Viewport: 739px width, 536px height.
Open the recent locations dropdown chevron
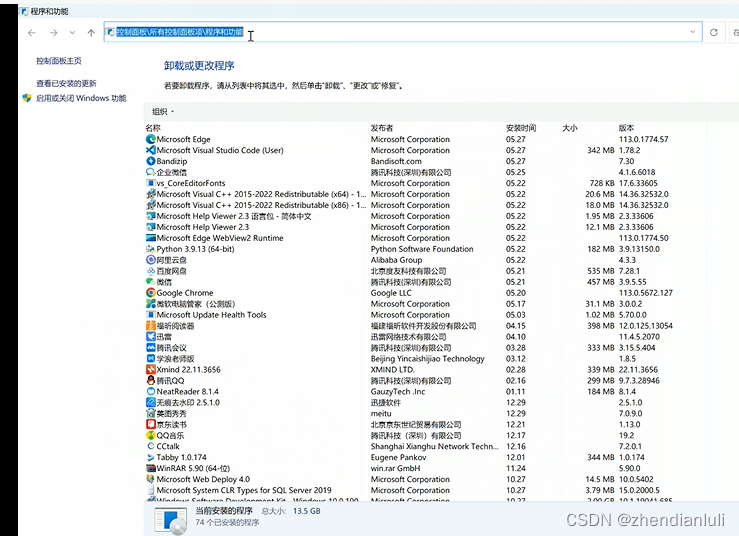[72, 33]
